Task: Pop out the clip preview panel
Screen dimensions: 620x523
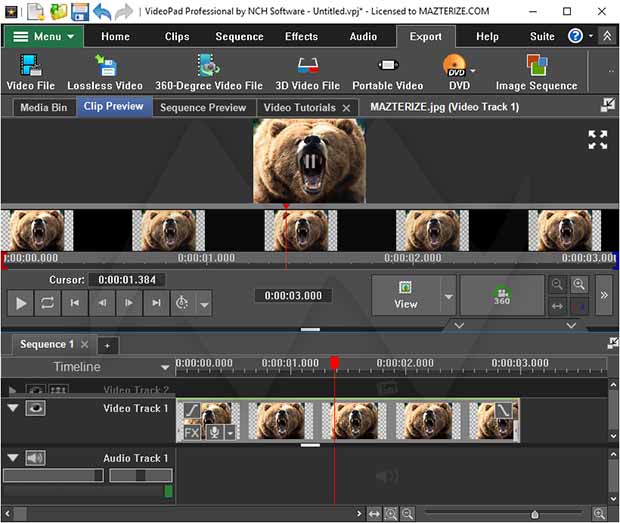Action: (x=608, y=105)
